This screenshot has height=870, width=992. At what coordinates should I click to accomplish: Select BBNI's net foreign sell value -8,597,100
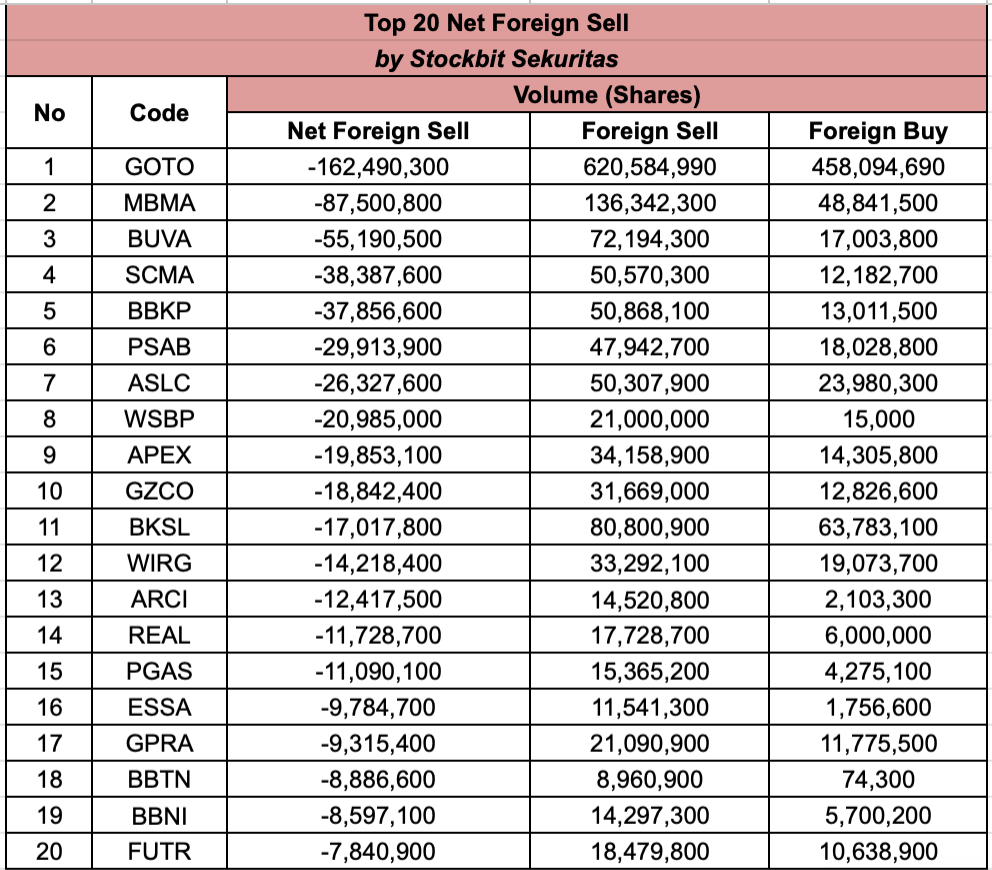(x=378, y=815)
